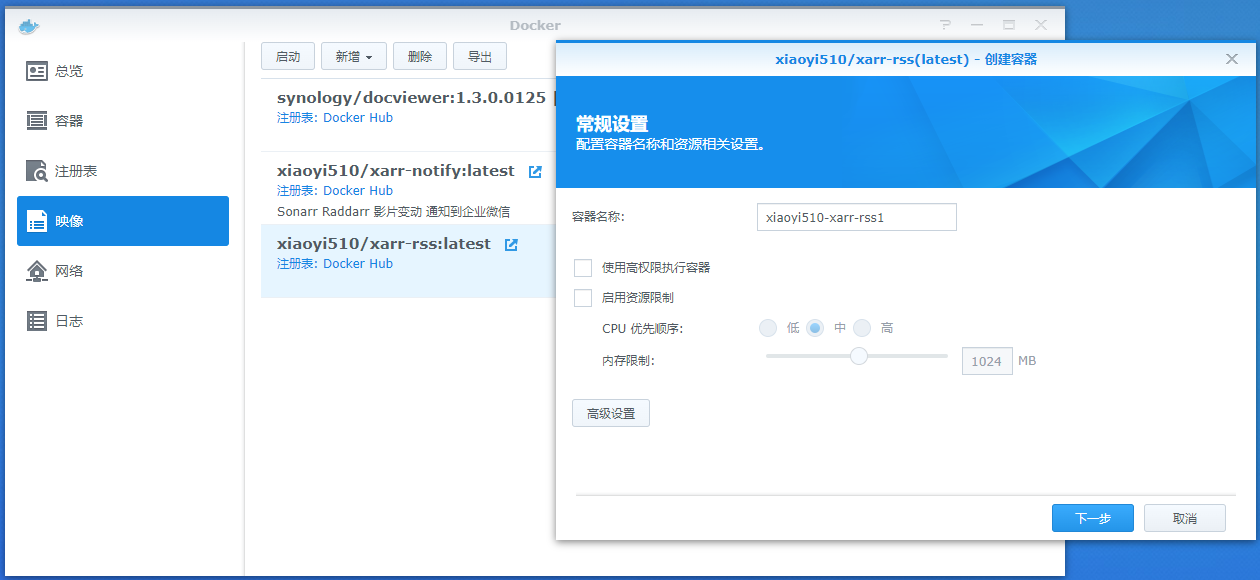
Task: Open the Docker Hub link under xarr-rss
Action: [358, 263]
